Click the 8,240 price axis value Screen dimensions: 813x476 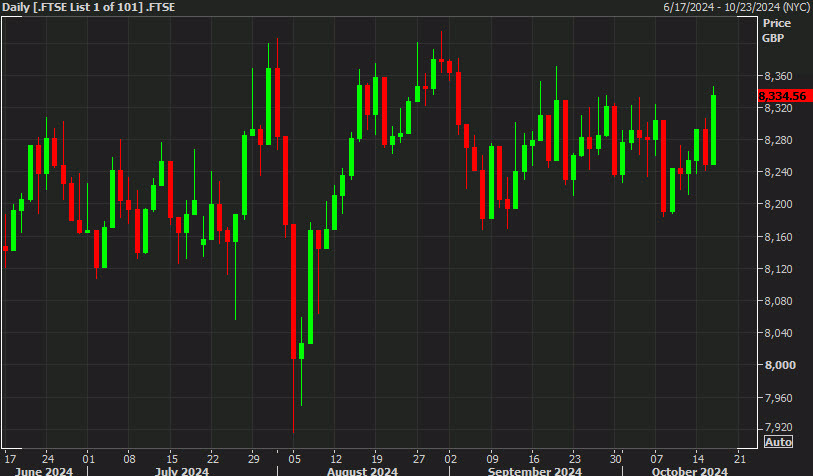[x=778, y=172]
